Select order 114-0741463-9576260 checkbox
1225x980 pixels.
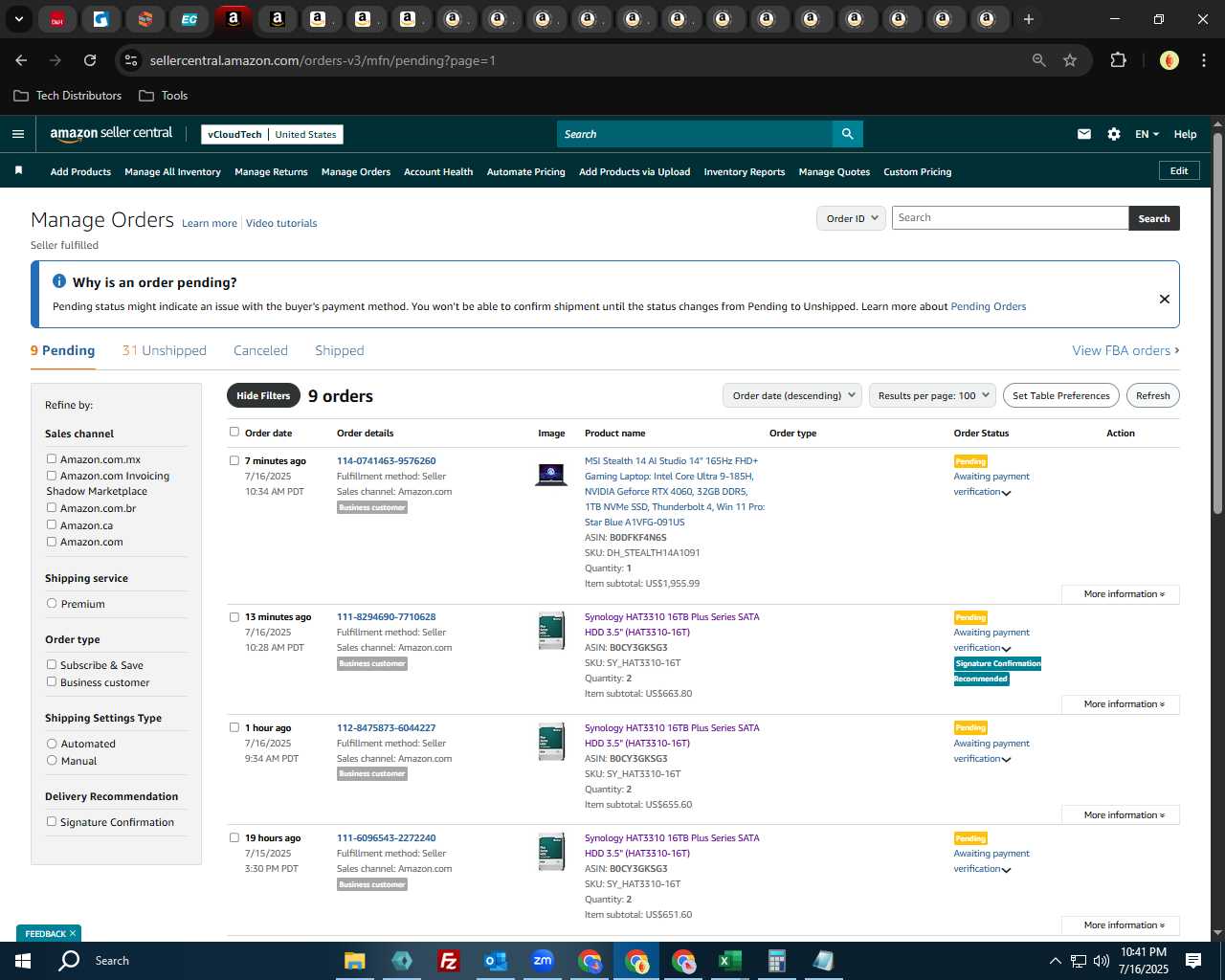pyautogui.click(x=234, y=460)
